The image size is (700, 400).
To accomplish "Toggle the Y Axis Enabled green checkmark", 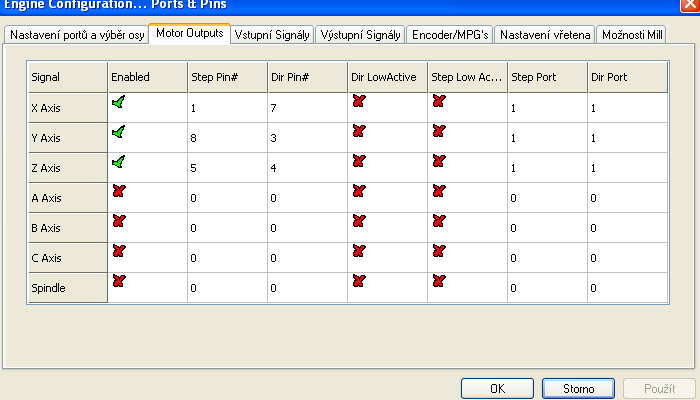I will 118,131.
